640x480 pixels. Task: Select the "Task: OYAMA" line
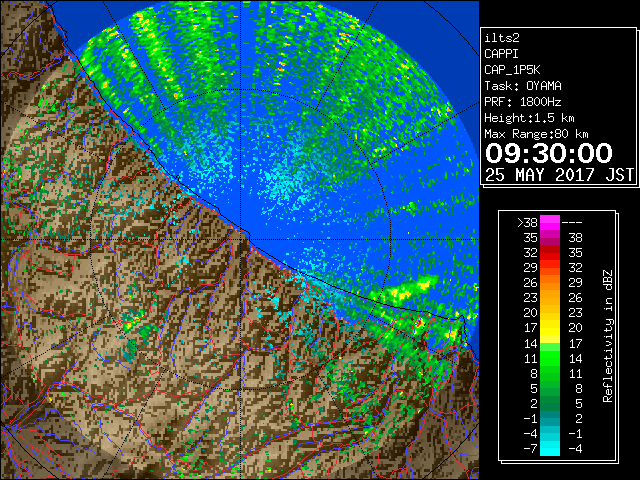click(523, 86)
